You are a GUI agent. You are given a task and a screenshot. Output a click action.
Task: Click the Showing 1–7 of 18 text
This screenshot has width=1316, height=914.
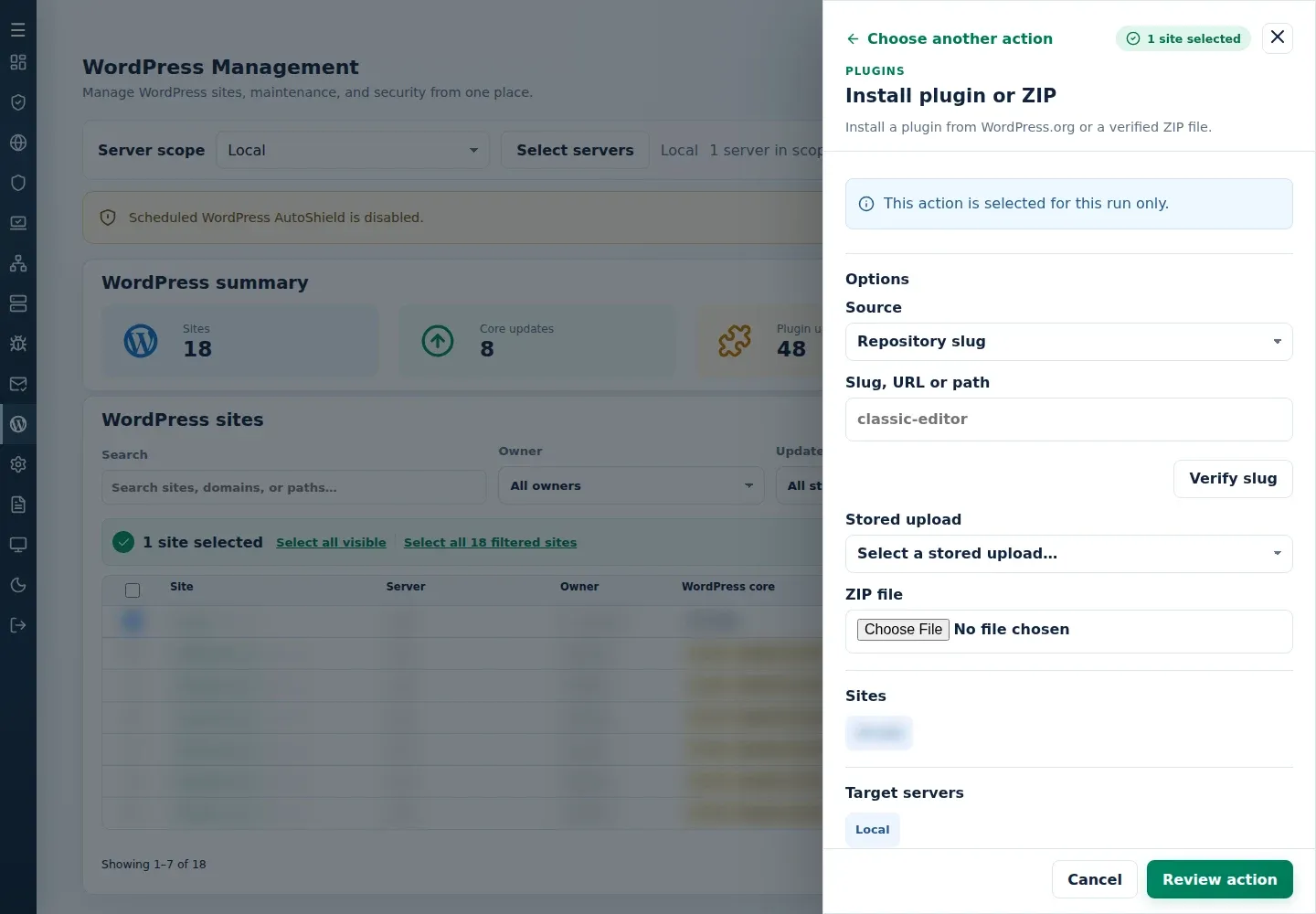[x=154, y=865]
